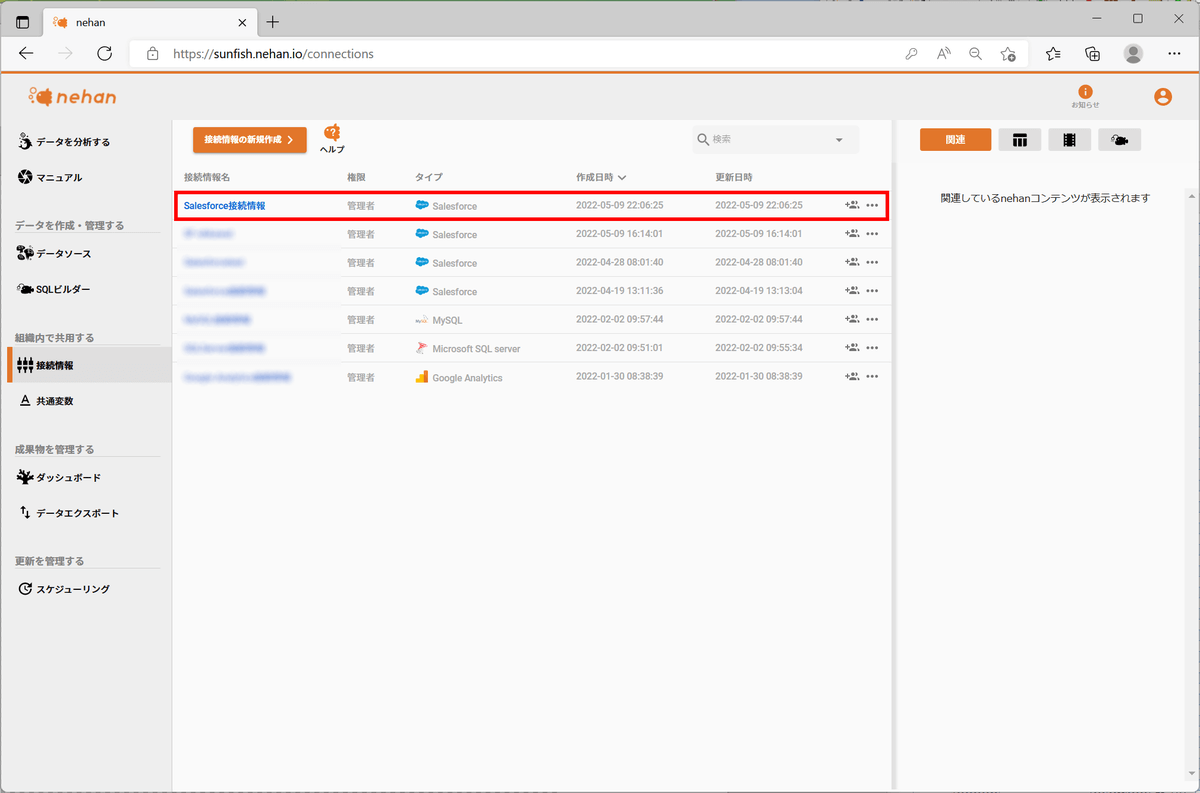Screen dimensions: 1200x793
Task: Open more options for 2022-04-28 row
Action: pos(872,263)
